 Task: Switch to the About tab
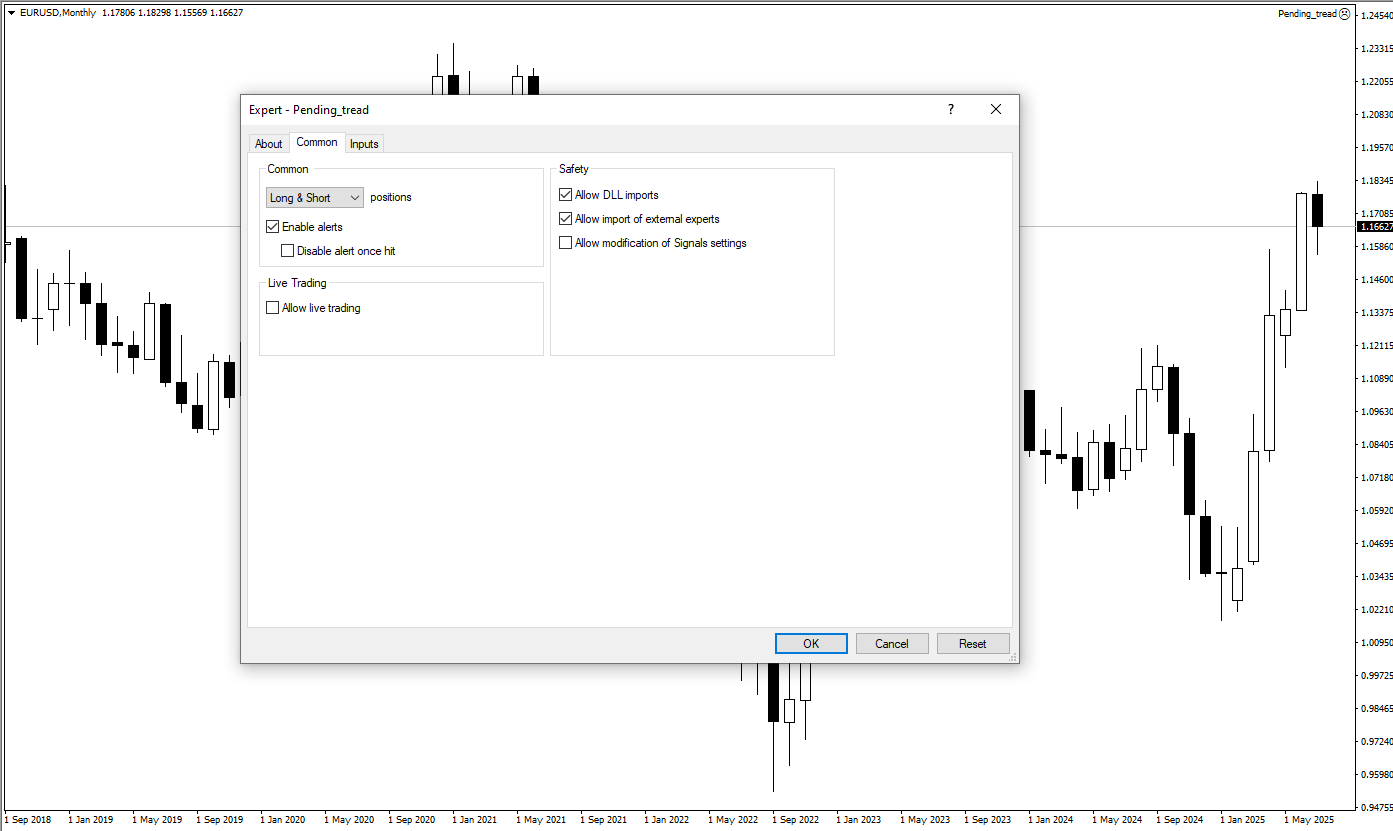click(269, 144)
